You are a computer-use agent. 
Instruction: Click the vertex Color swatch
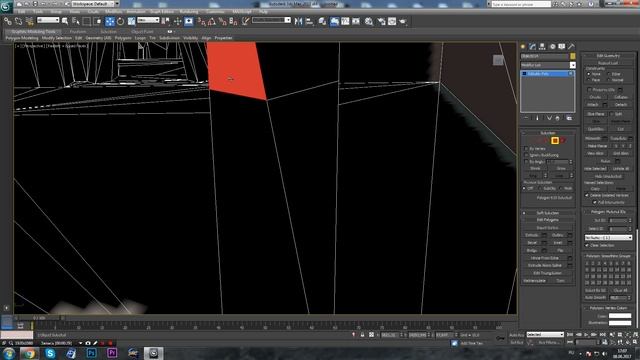pos(620,316)
